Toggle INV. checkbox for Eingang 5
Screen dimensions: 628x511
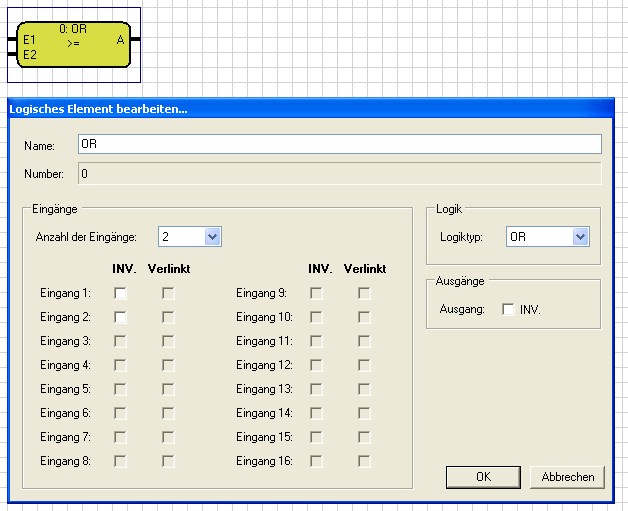pyautogui.click(x=120, y=389)
